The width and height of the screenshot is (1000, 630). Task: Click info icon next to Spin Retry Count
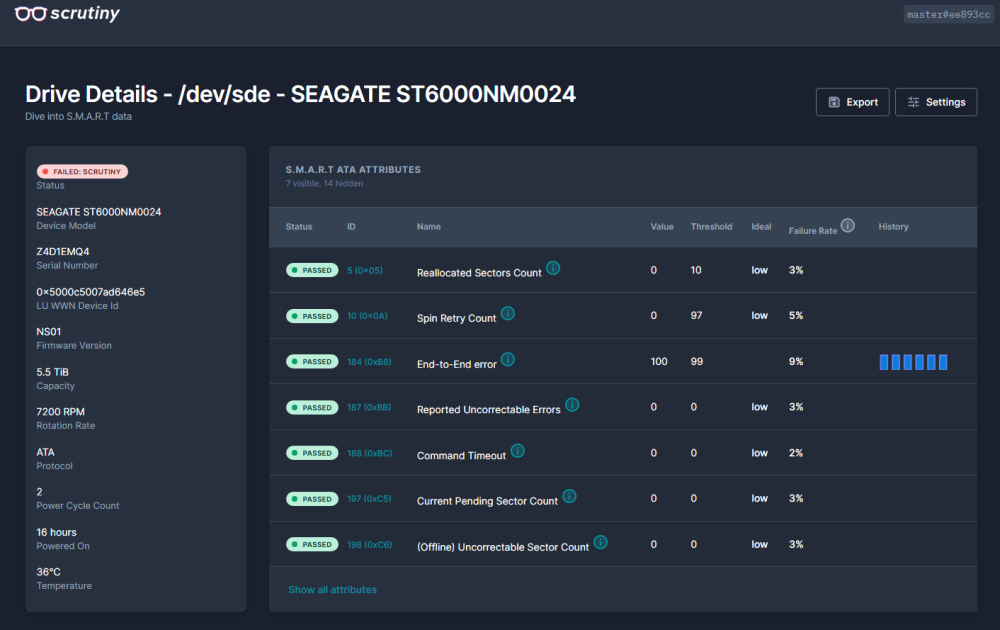508,314
